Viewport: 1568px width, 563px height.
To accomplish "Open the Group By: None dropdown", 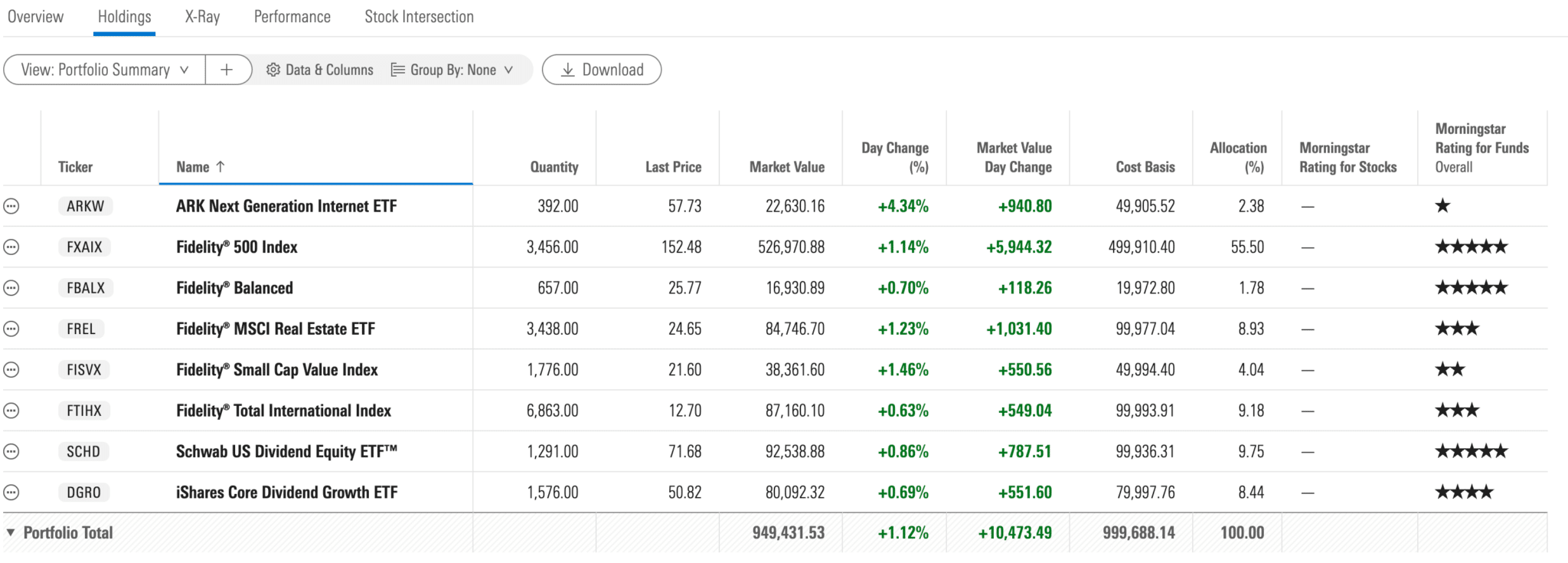I will click(x=452, y=70).
